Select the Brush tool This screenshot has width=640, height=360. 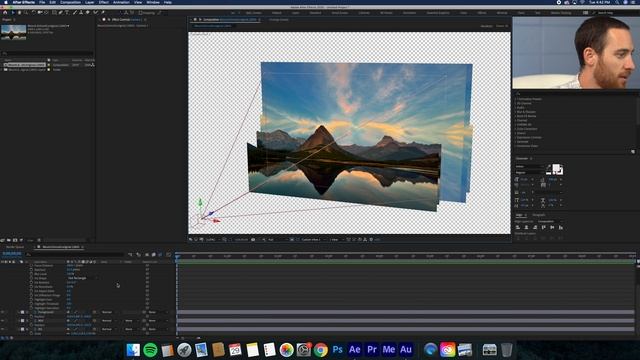(75, 13)
